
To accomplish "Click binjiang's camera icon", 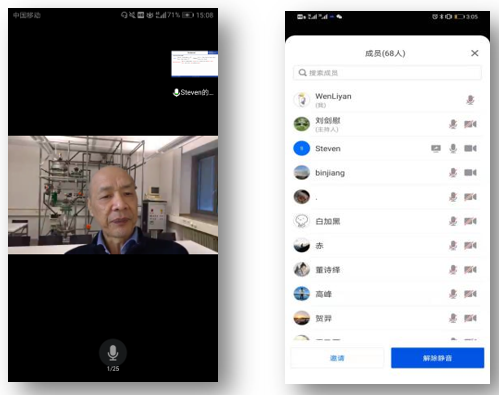I will click(470, 173).
